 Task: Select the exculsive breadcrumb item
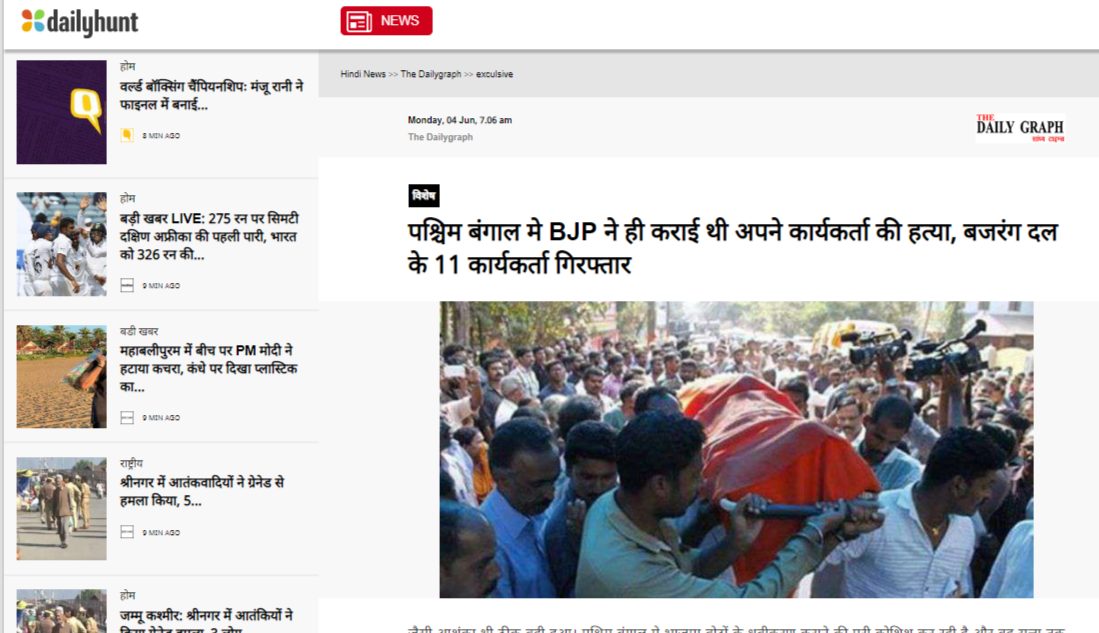pos(495,74)
